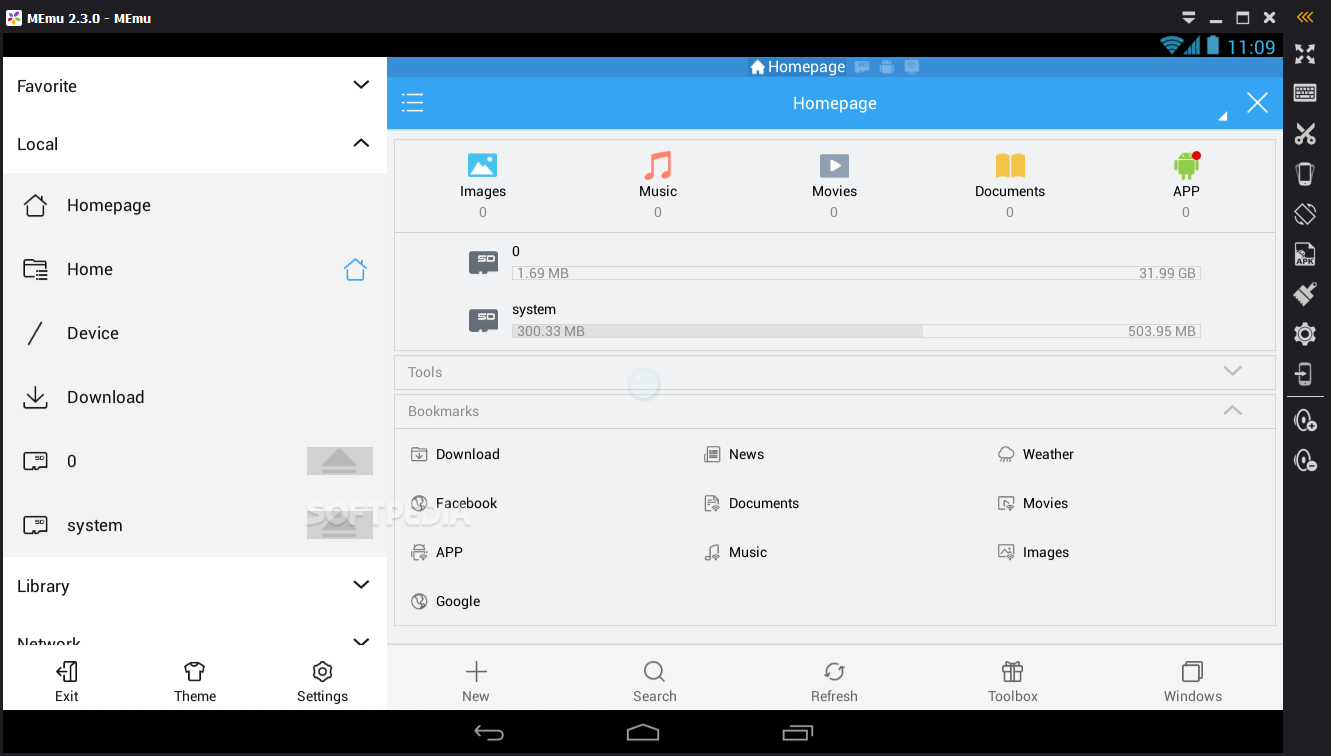Select Homepage in the sidebar

point(195,205)
